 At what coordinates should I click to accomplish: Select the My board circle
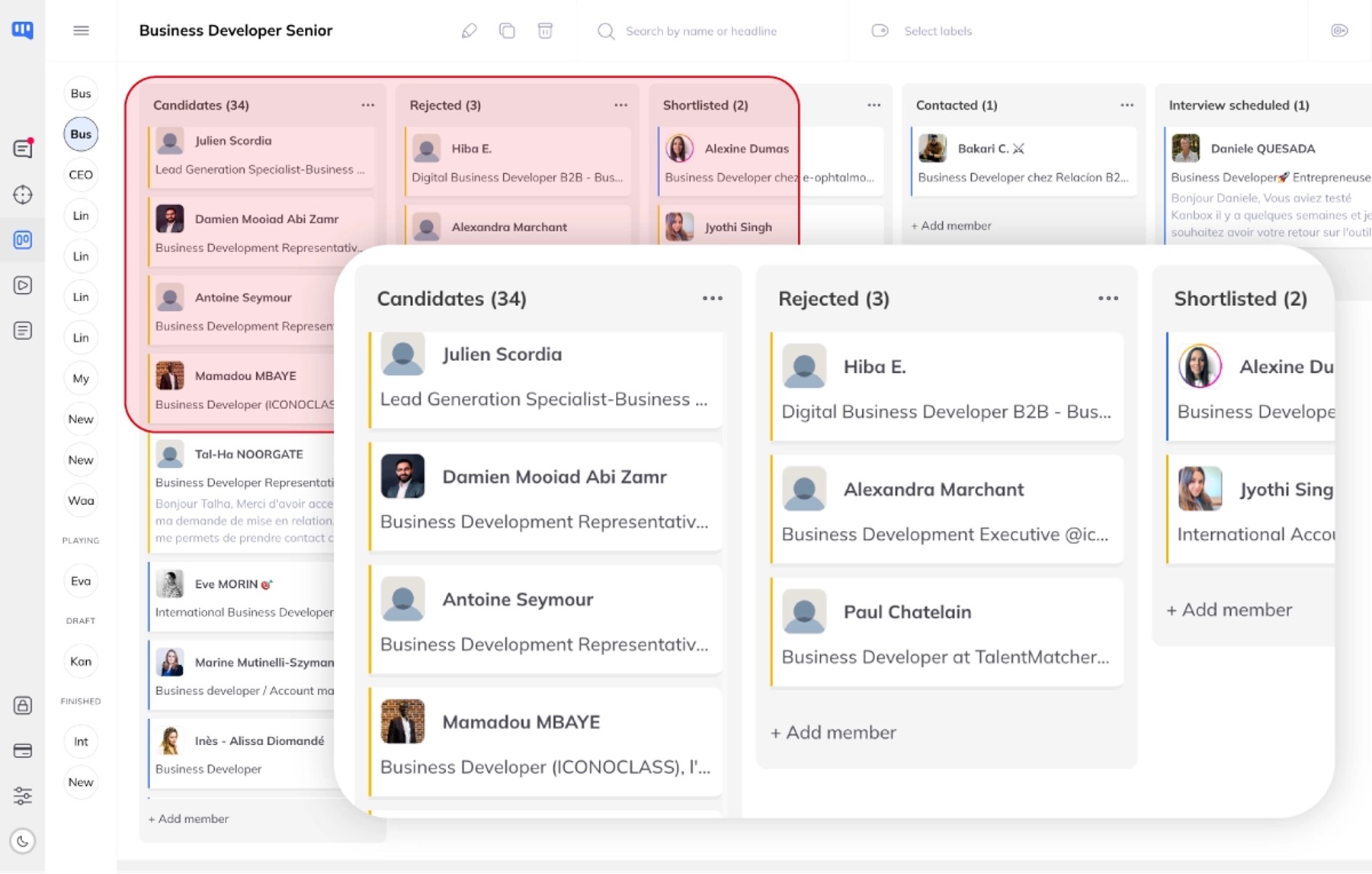tap(81, 378)
